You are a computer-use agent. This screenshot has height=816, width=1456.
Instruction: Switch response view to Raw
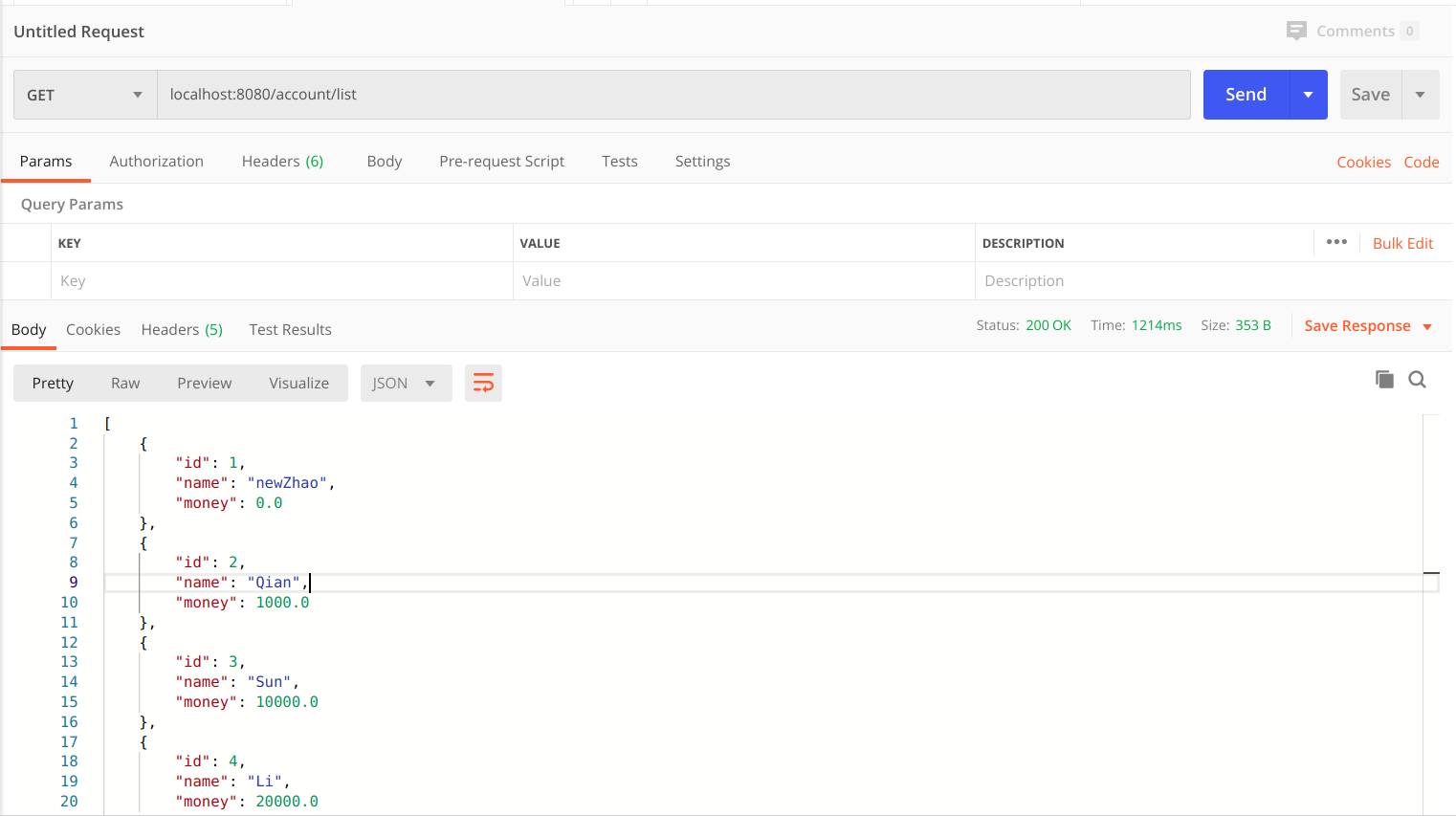point(125,383)
